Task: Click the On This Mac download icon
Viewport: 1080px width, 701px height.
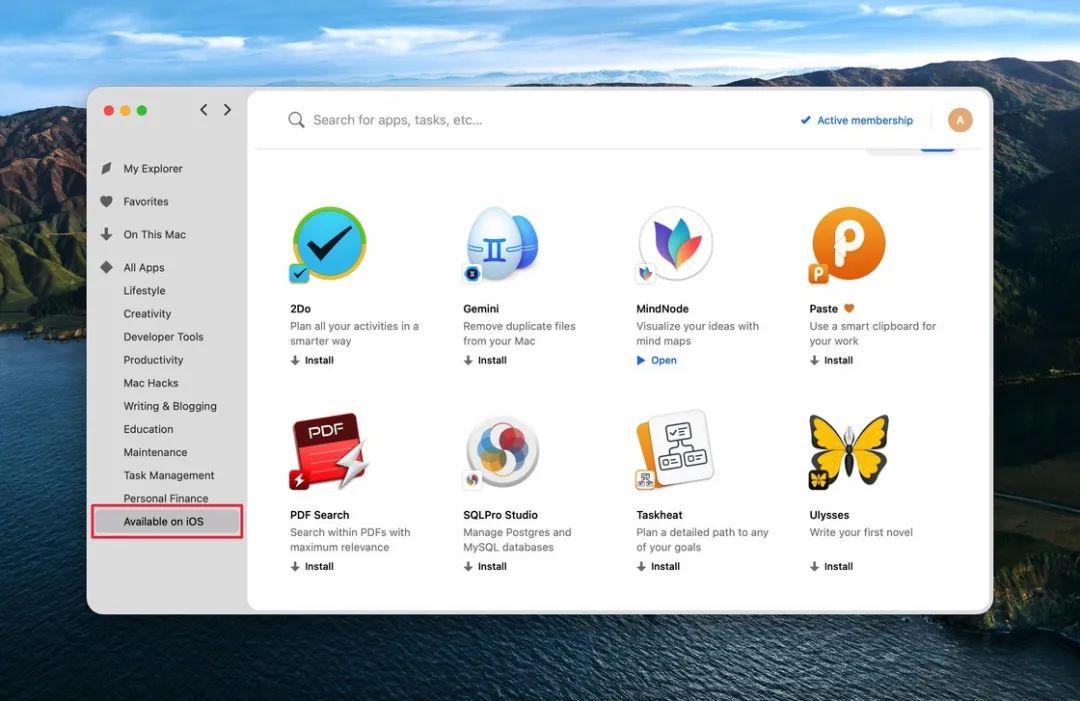Action: 106,234
